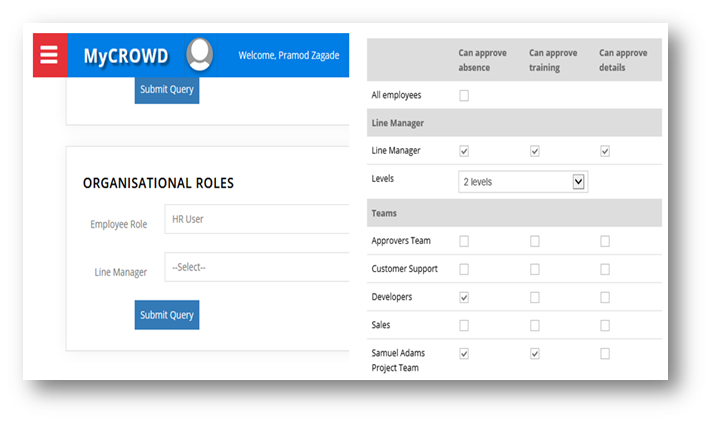Image resolution: width=711 pixels, height=423 pixels.
Task: Check Approvers Team can approve absence
Action: [x=463, y=241]
